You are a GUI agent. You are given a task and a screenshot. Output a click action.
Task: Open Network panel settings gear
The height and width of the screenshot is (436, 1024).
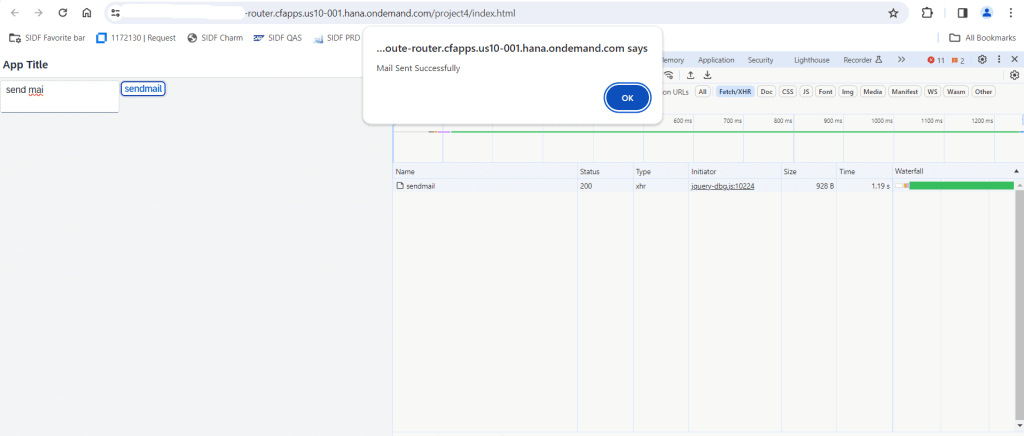click(1014, 75)
